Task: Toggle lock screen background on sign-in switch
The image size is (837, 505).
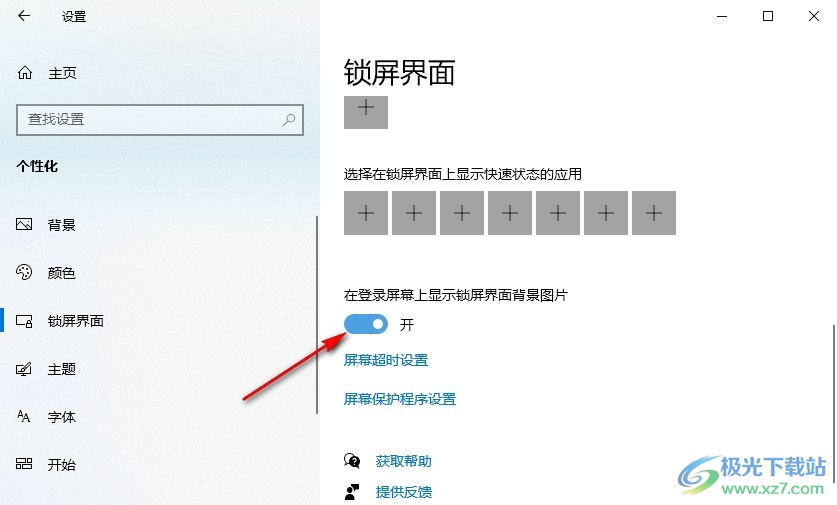Action: coord(366,324)
